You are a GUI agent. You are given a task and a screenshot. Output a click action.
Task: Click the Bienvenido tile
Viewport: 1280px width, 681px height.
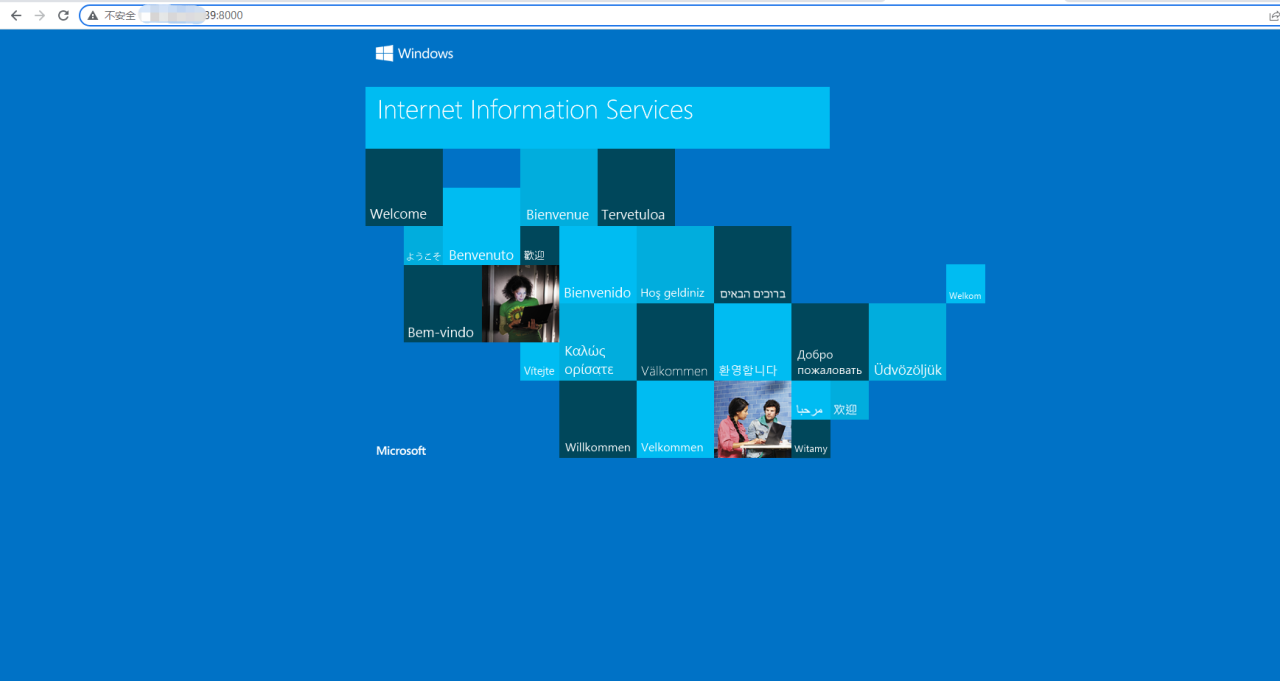598,265
